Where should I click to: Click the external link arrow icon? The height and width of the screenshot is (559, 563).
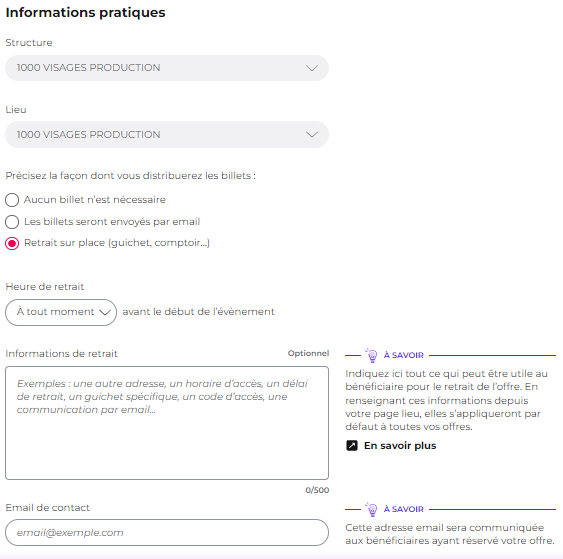pyautogui.click(x=352, y=446)
